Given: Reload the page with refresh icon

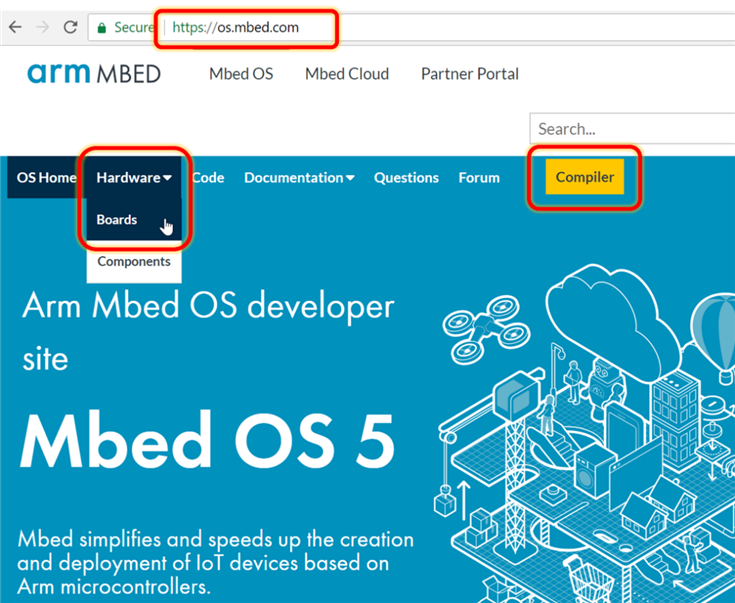Looking at the screenshot, I should pos(70,27).
